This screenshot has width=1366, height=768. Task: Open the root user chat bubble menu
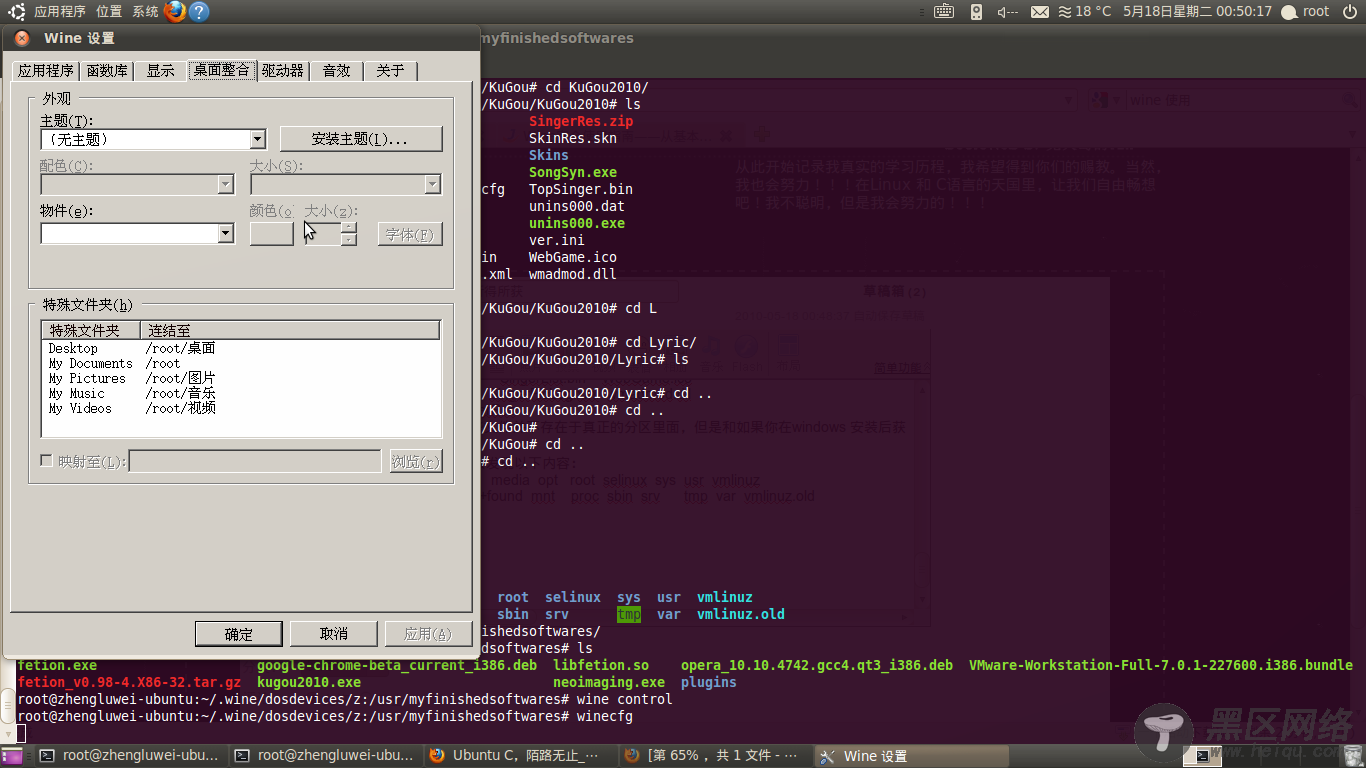[1306, 11]
